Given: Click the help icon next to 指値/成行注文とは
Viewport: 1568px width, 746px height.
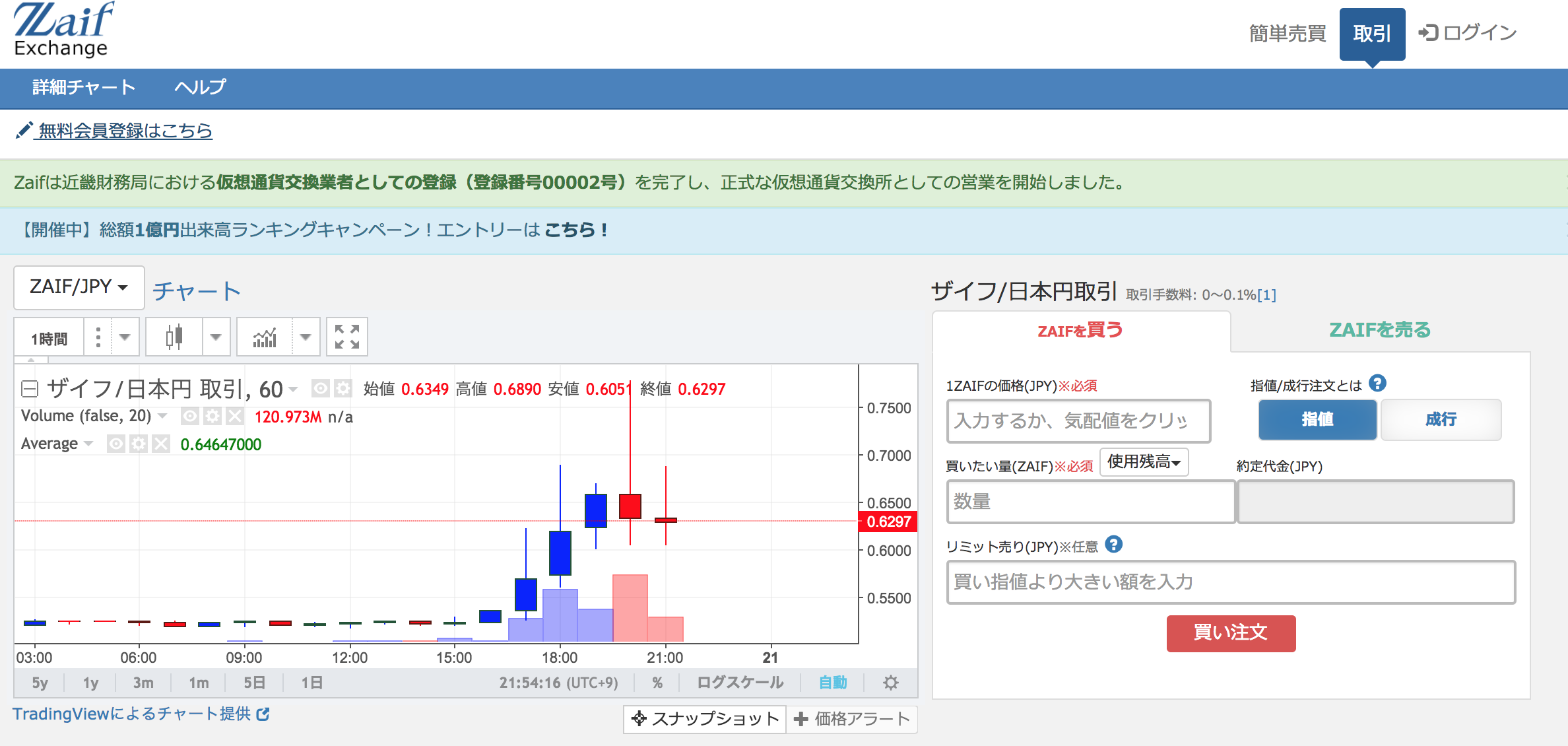Looking at the screenshot, I should point(1377,383).
